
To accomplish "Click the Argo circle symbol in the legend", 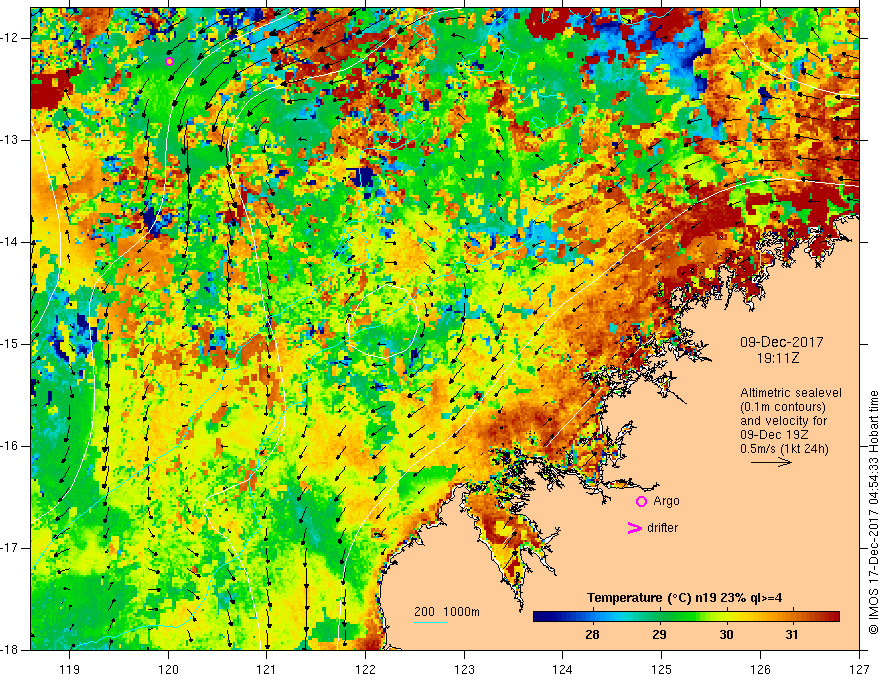I will pos(641,502).
